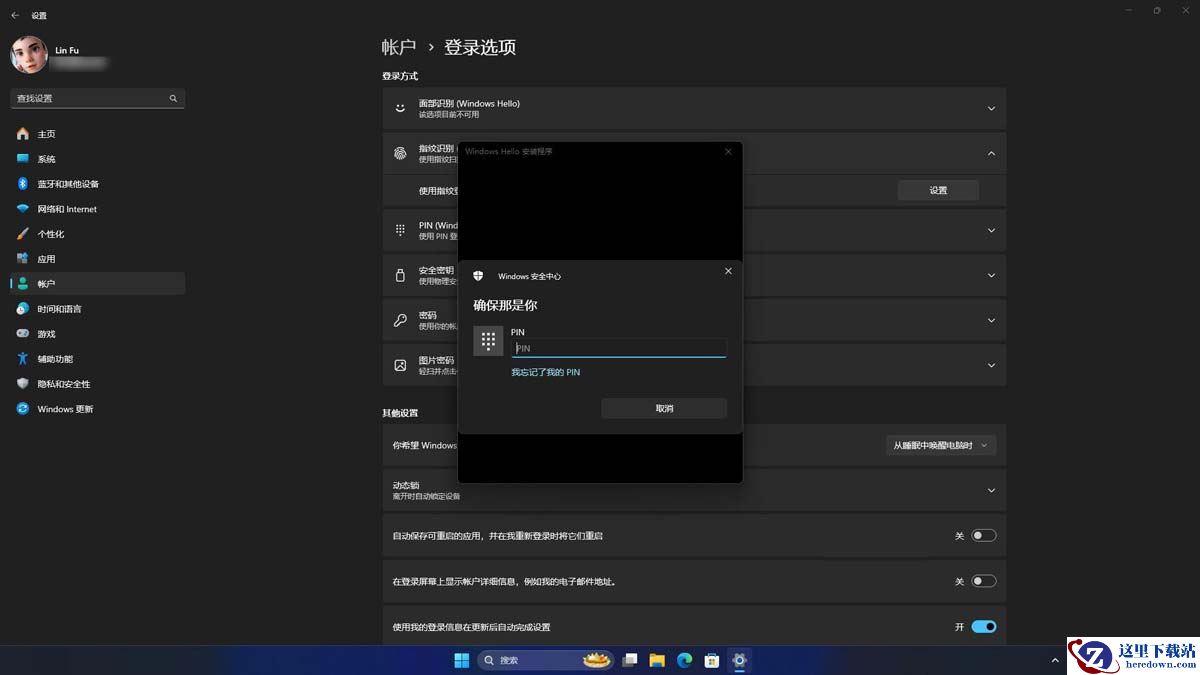1200x675 pixels.
Task: Open Task View from the taskbar
Action: click(630, 660)
